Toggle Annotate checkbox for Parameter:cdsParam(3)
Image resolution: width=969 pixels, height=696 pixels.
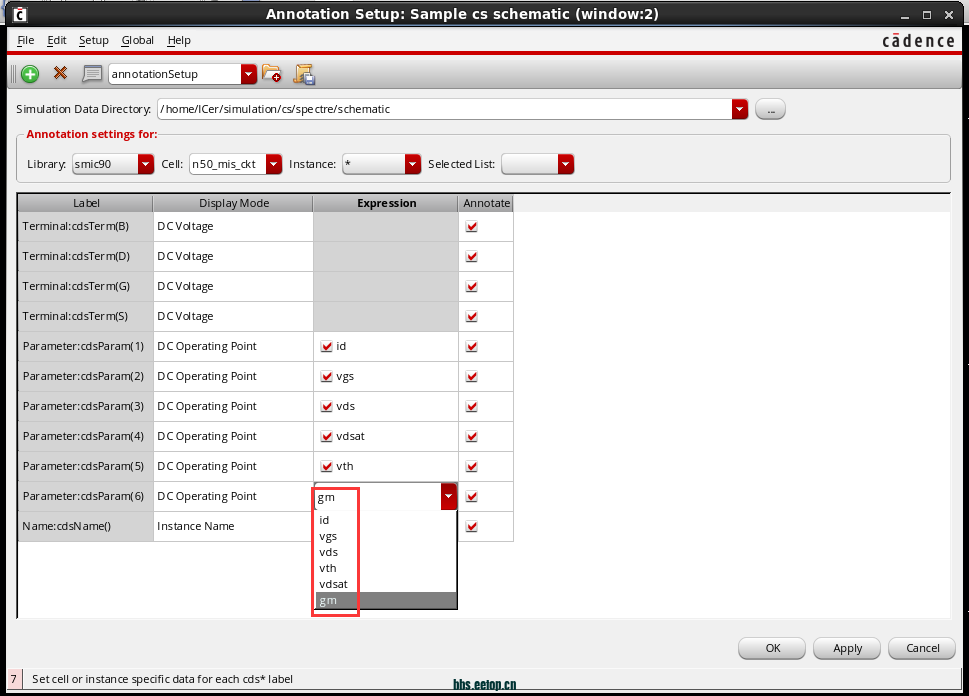472,406
